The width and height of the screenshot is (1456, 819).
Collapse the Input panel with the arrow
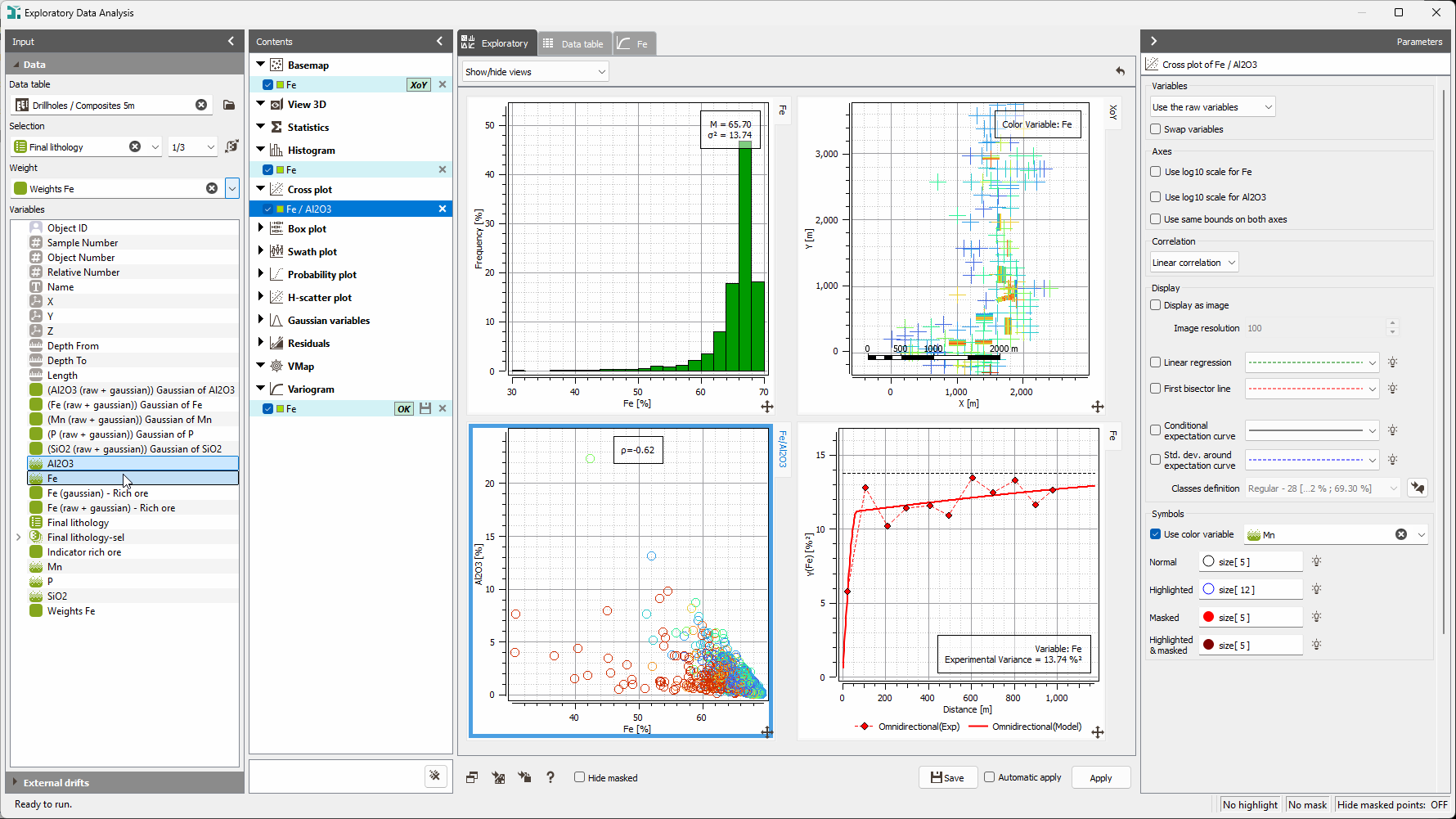[x=231, y=41]
